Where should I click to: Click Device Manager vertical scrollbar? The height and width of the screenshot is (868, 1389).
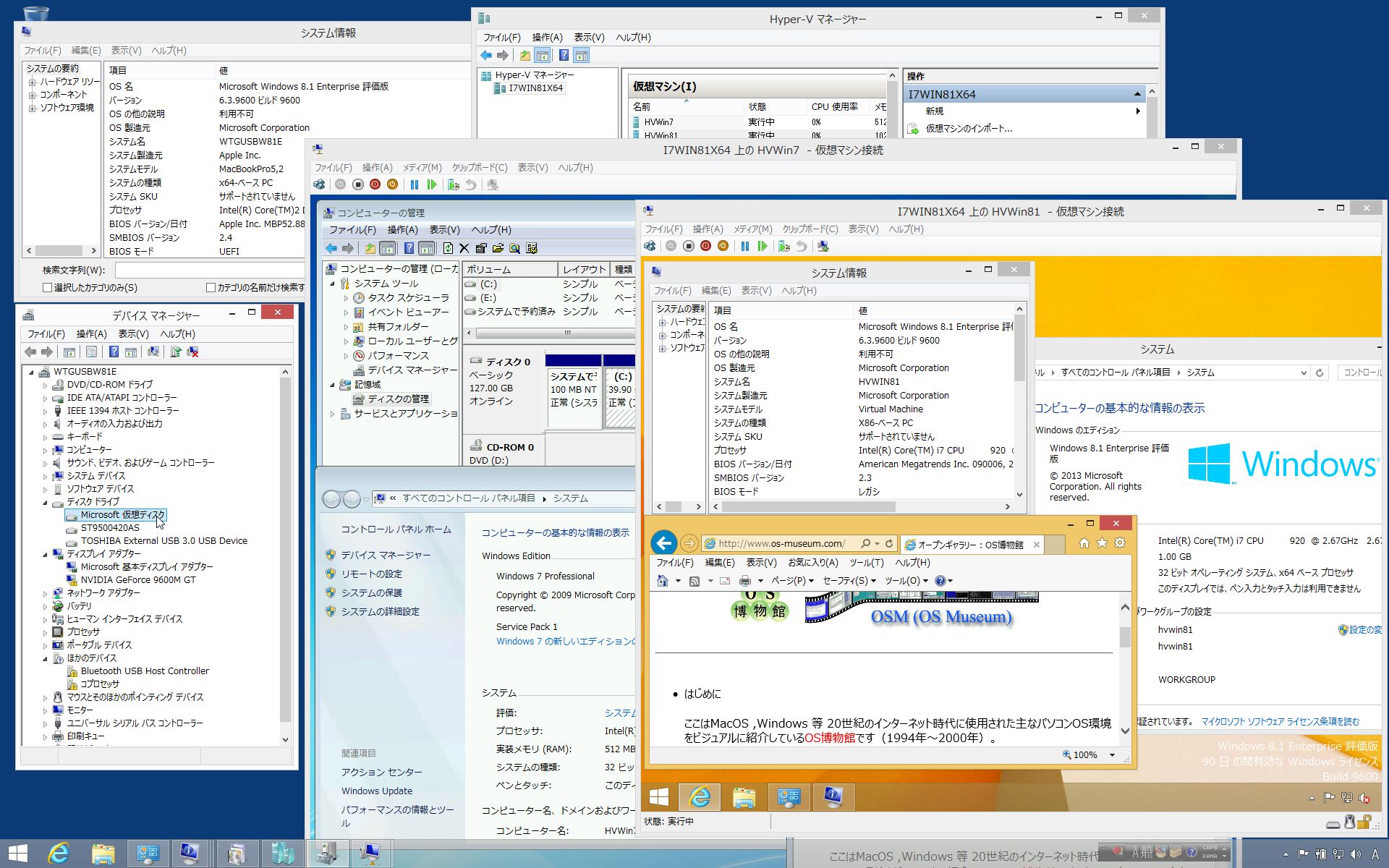coord(285,554)
